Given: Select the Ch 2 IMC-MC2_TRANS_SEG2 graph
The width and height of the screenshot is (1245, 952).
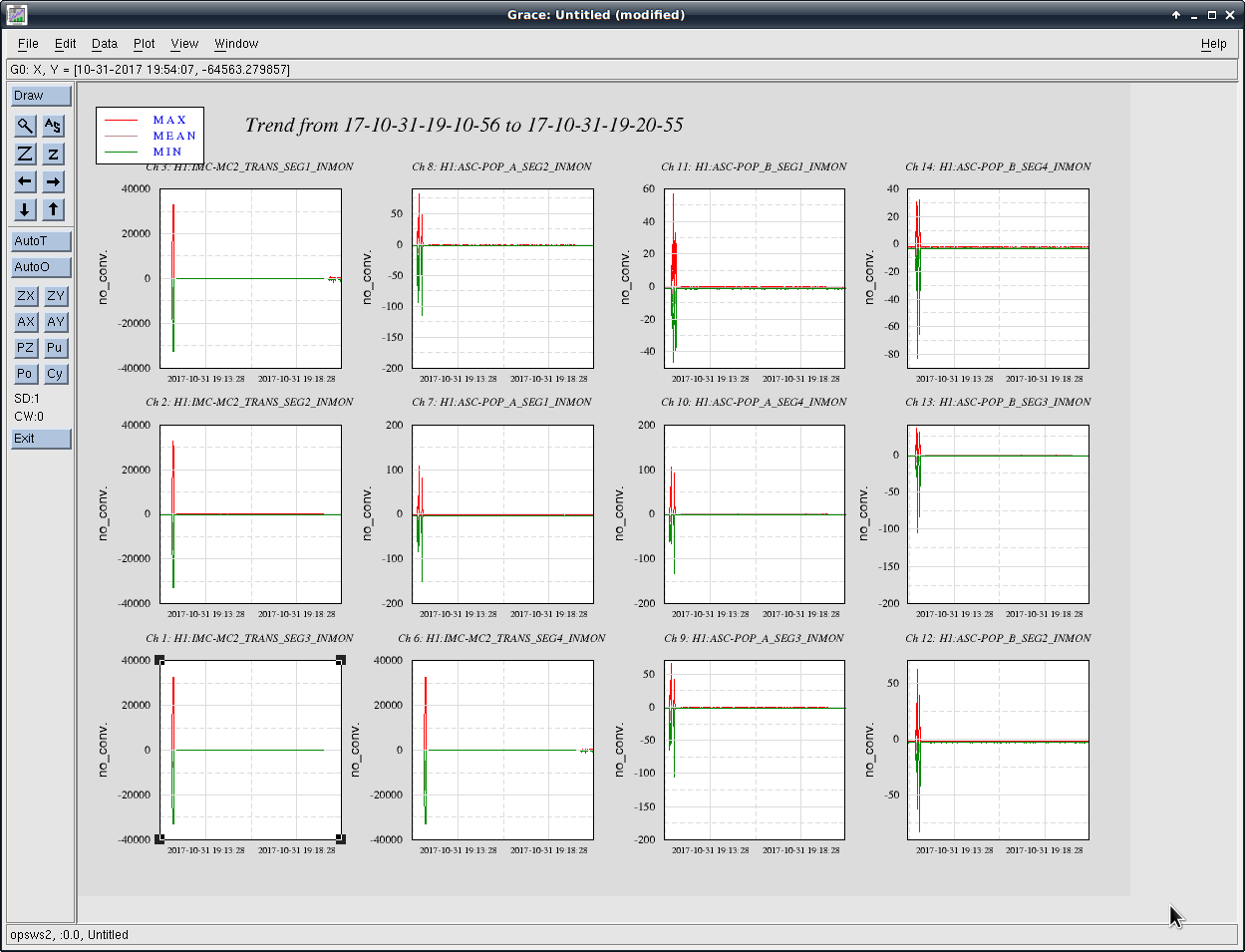Looking at the screenshot, I should [x=250, y=514].
